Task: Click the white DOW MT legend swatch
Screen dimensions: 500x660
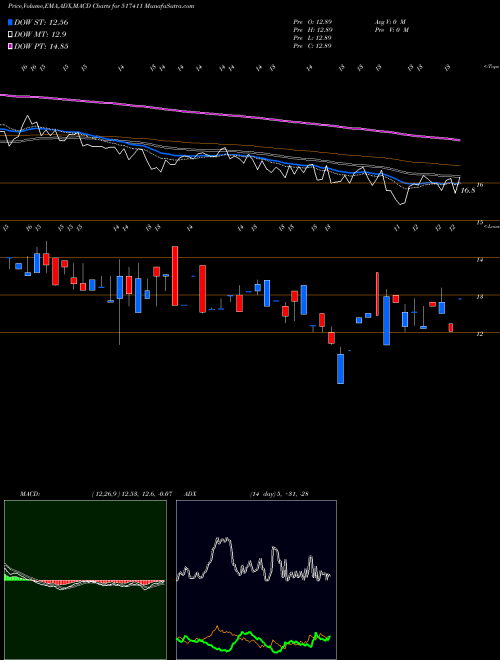Action: (x=10, y=35)
